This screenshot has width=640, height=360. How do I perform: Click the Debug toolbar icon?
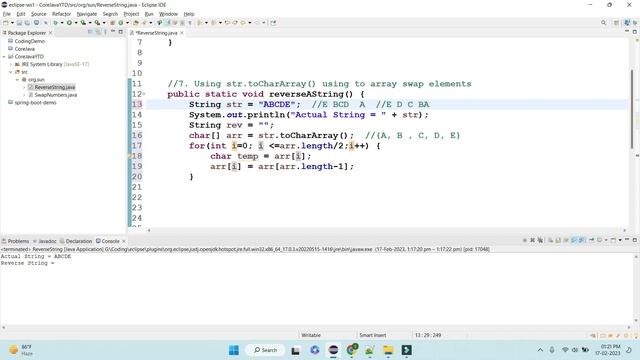[56, 23]
